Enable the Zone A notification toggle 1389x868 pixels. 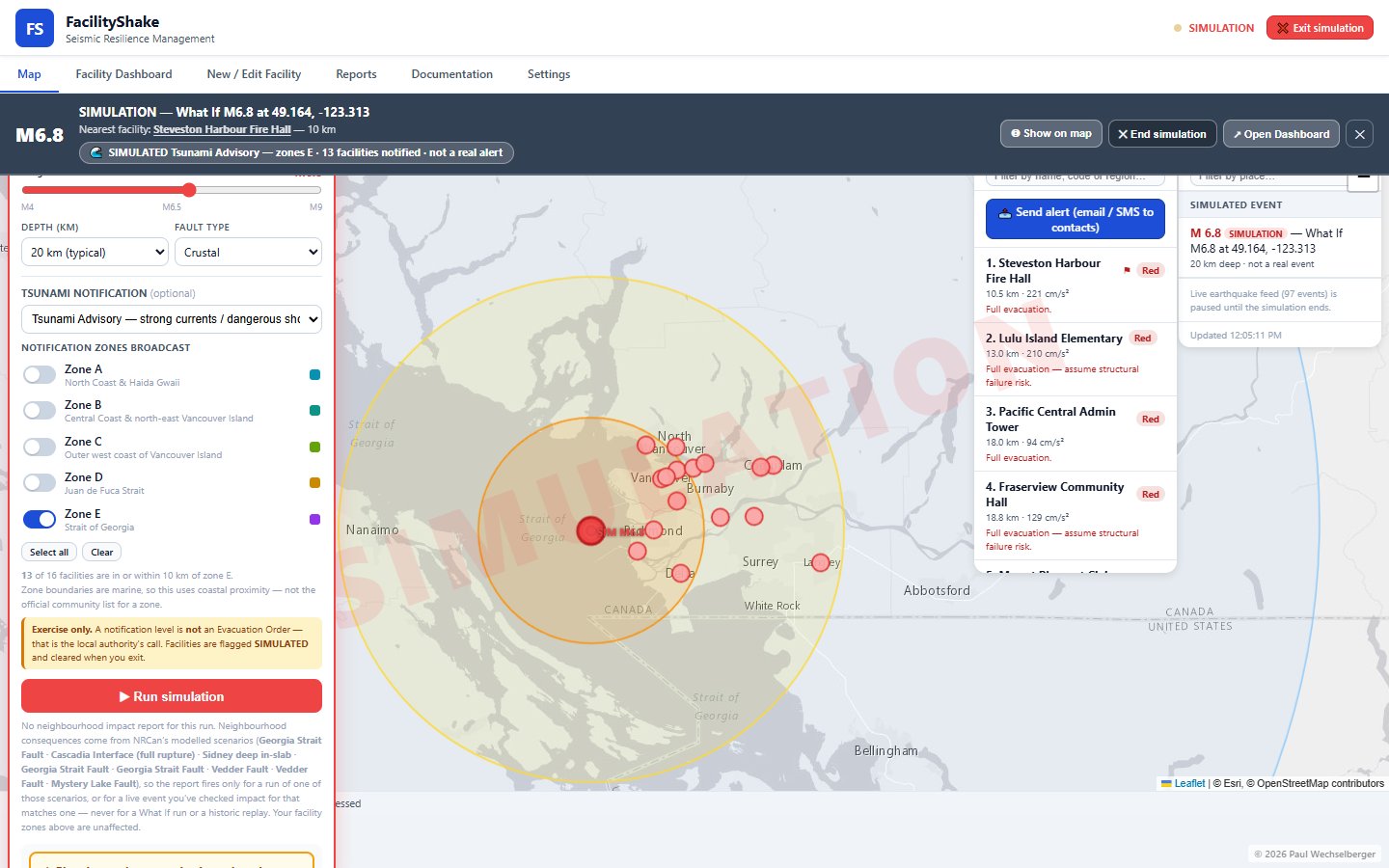click(40, 374)
